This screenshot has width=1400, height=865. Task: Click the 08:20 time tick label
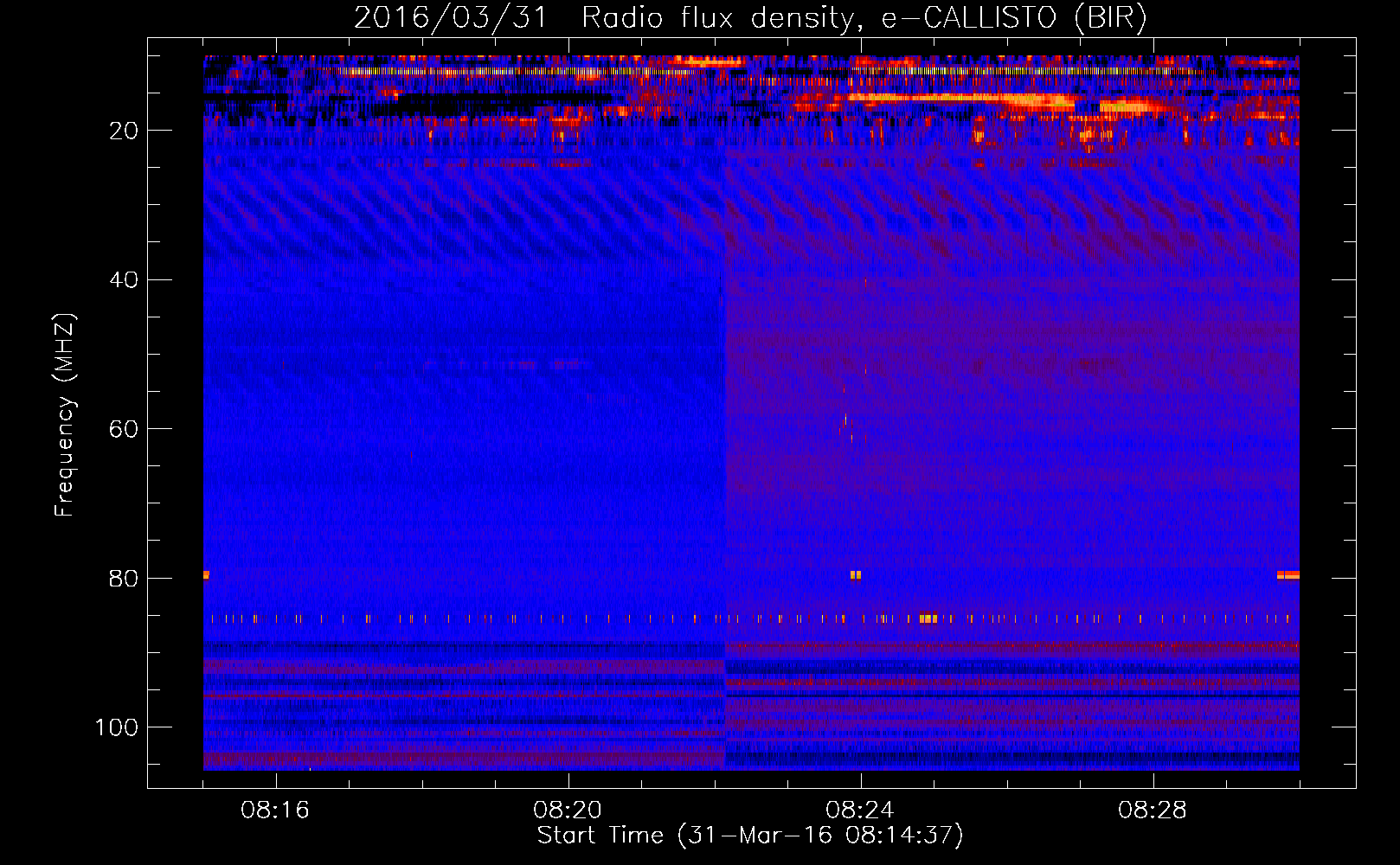(568, 811)
